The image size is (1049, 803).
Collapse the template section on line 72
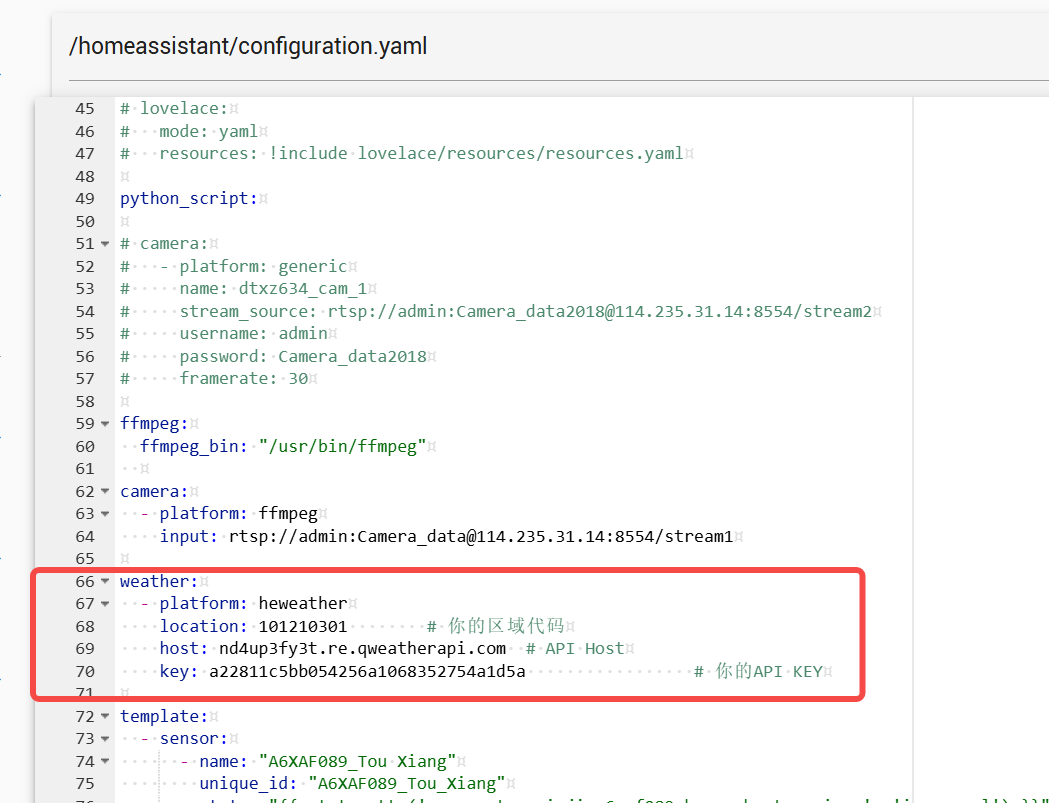click(105, 717)
